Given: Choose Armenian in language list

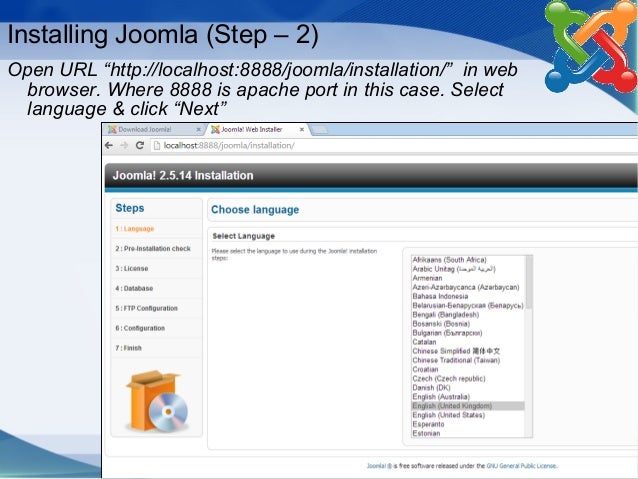Looking at the screenshot, I should (x=468, y=278).
